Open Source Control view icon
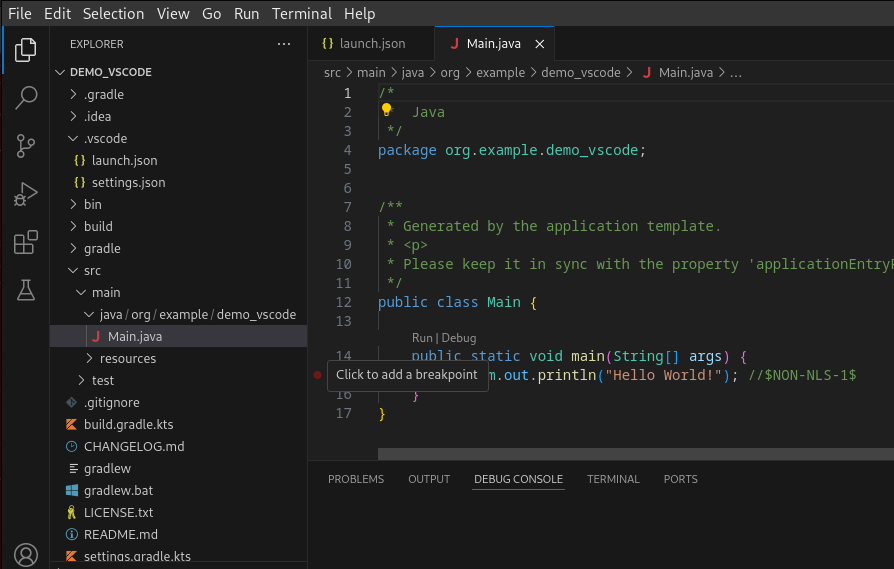The image size is (894, 569). pyautogui.click(x=26, y=145)
